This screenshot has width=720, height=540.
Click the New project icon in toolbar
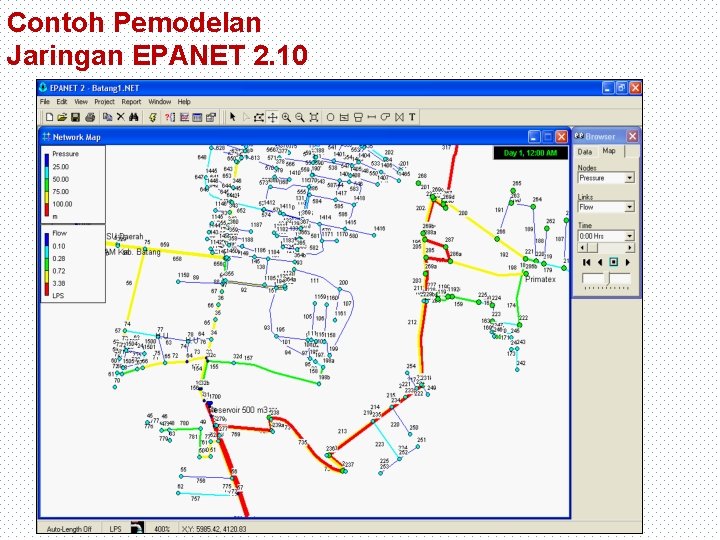pos(50,117)
